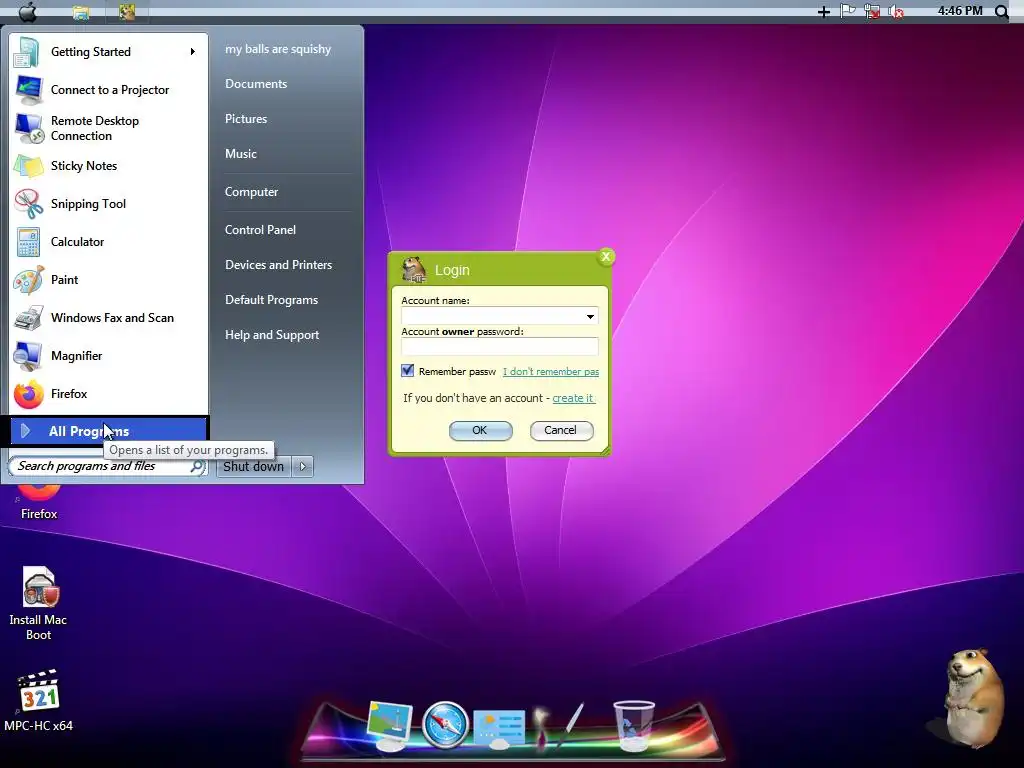Image resolution: width=1024 pixels, height=768 pixels.
Task: Click the muted volume tray icon
Action: (897, 12)
